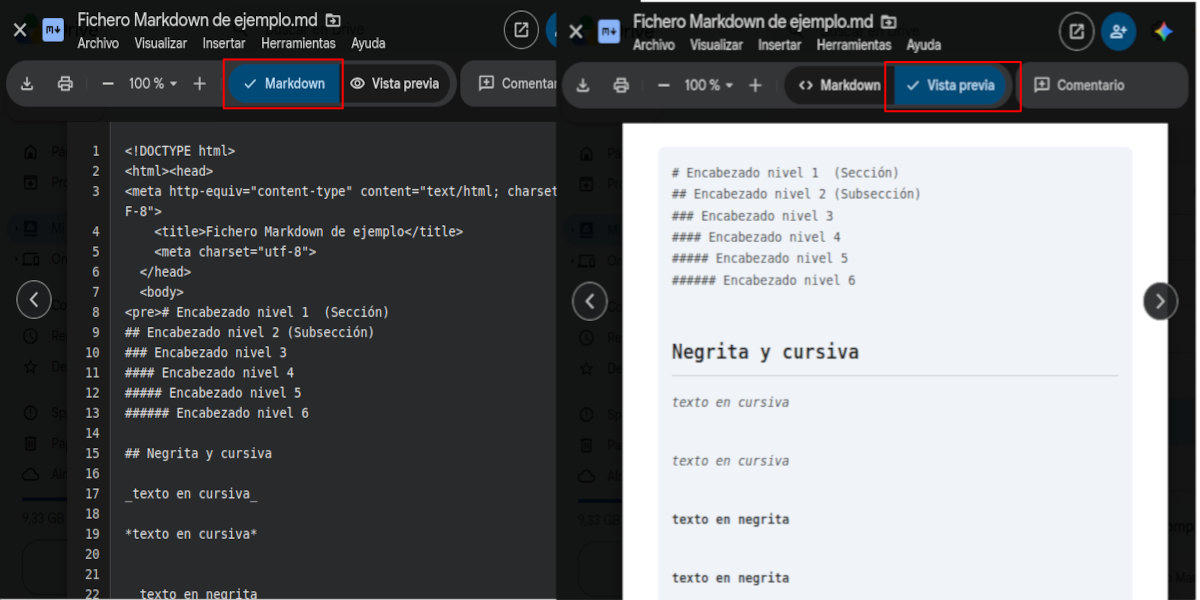The height and width of the screenshot is (600, 1200).
Task: Click the '*texto en cursiva*' source line
Action: [x=191, y=534]
